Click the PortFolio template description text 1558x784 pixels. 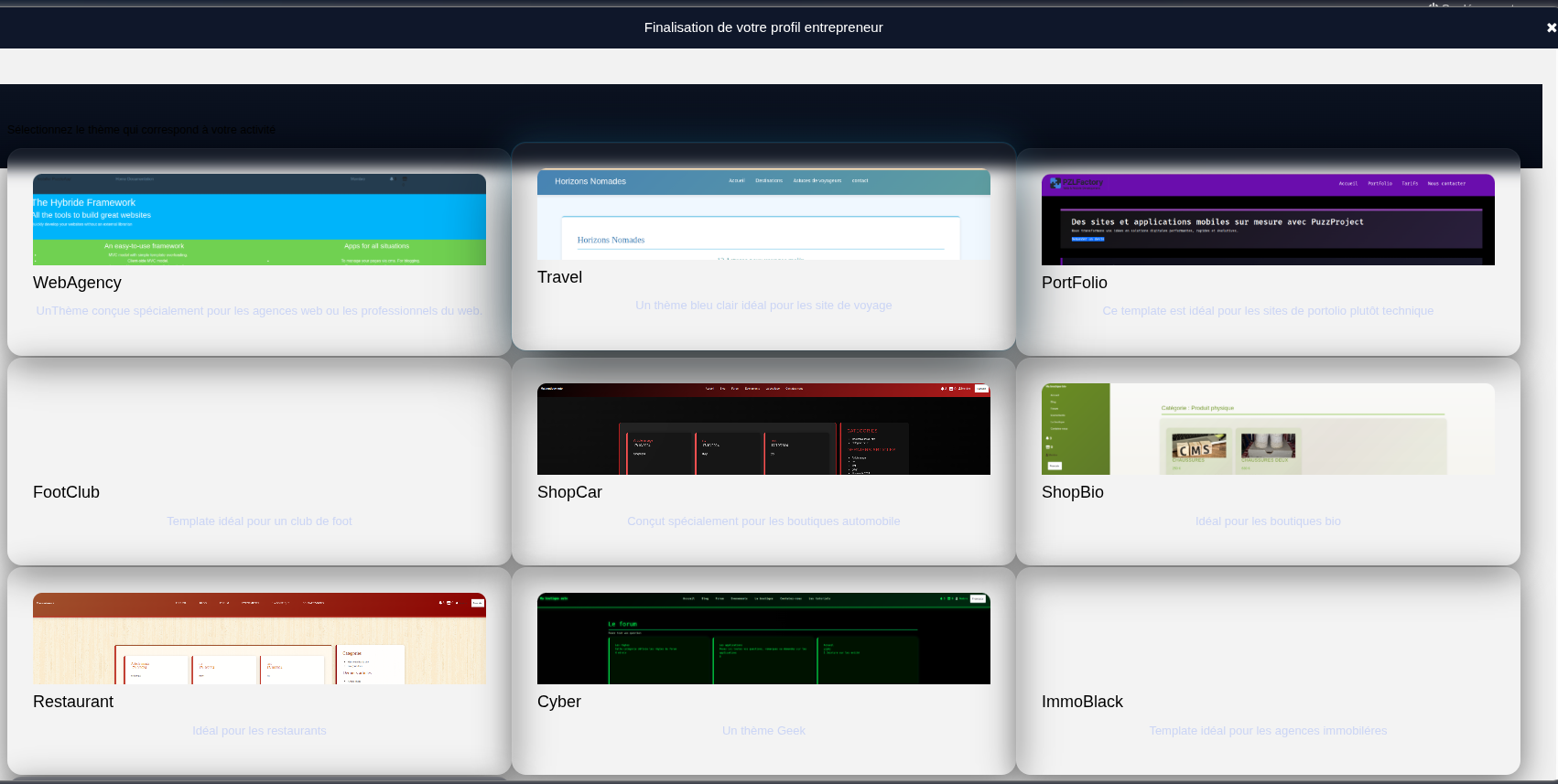pyautogui.click(x=1268, y=311)
